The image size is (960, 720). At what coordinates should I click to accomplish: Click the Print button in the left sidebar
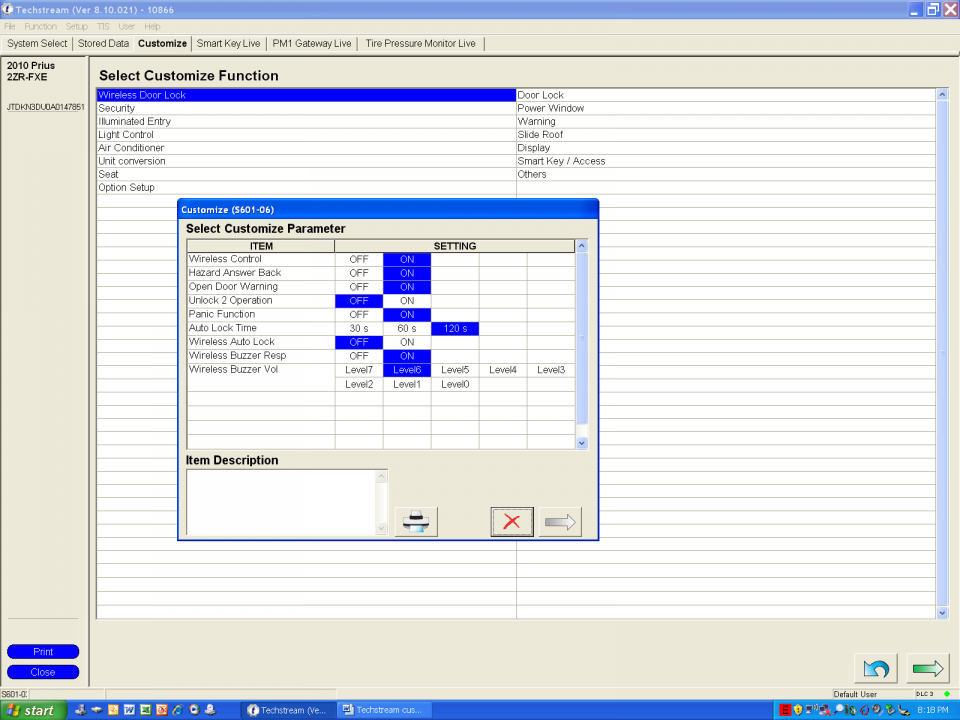(43, 652)
